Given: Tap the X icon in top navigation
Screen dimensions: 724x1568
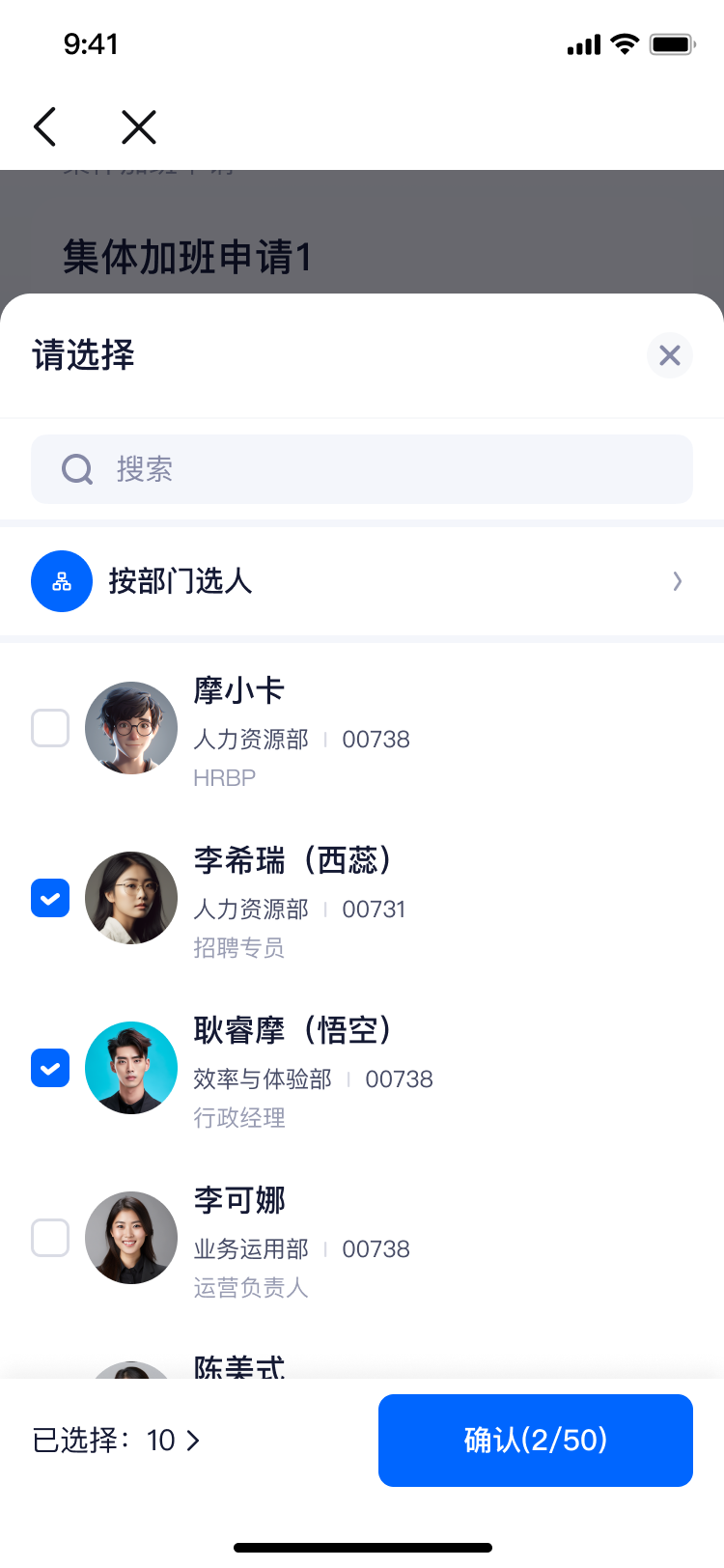Looking at the screenshot, I should coord(139,126).
